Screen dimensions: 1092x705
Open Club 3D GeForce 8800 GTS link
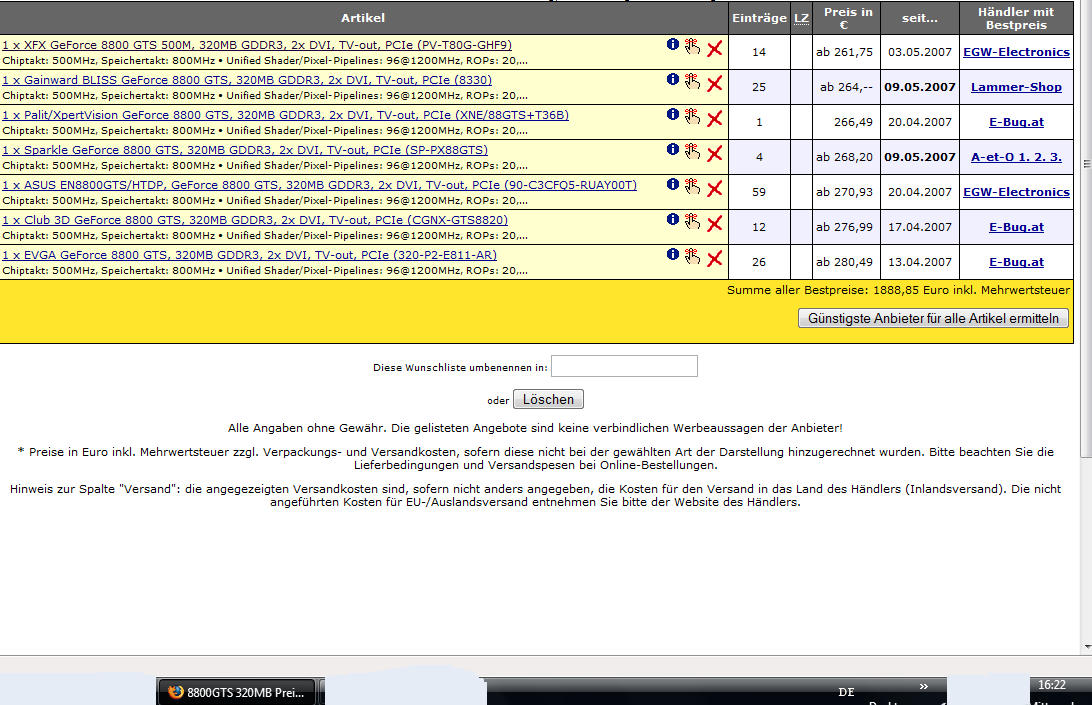point(255,219)
